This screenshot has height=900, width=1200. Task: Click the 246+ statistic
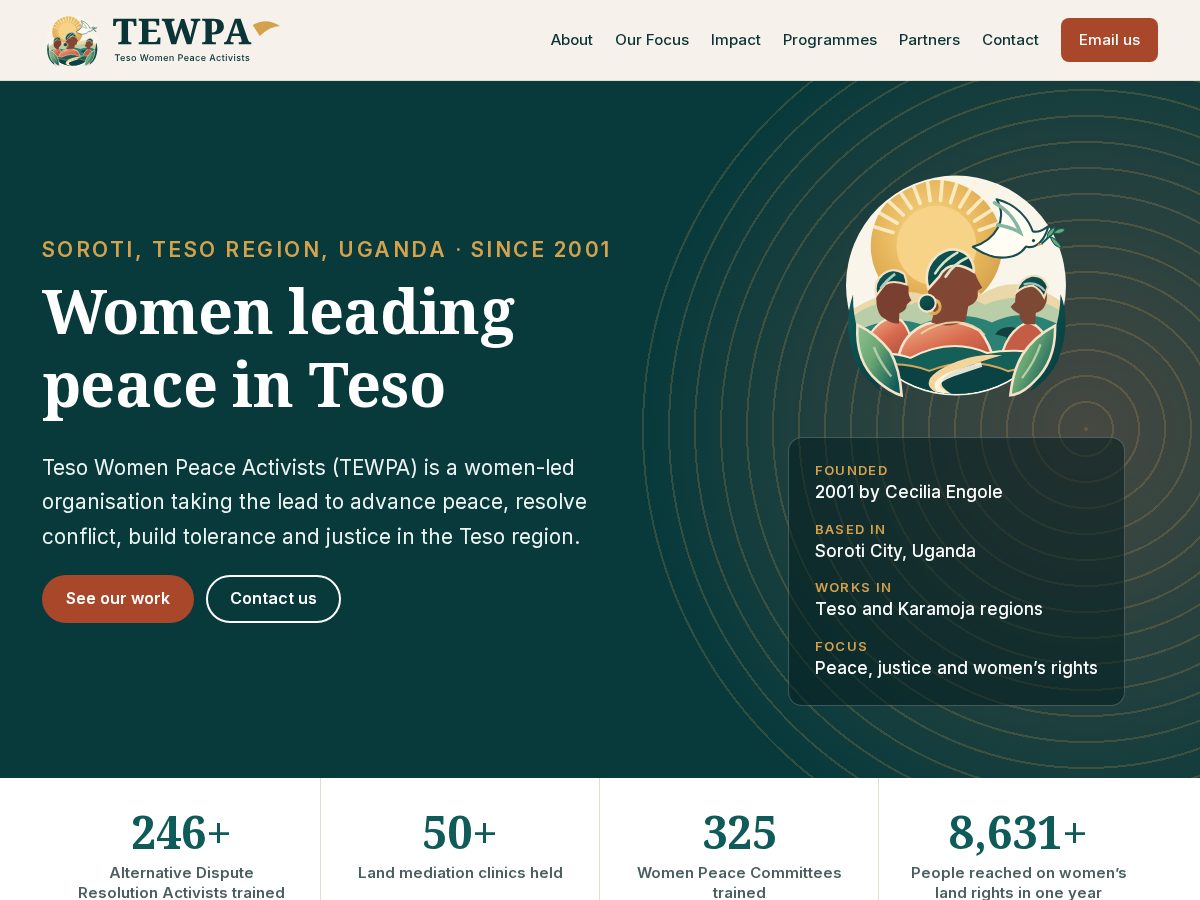(x=181, y=833)
